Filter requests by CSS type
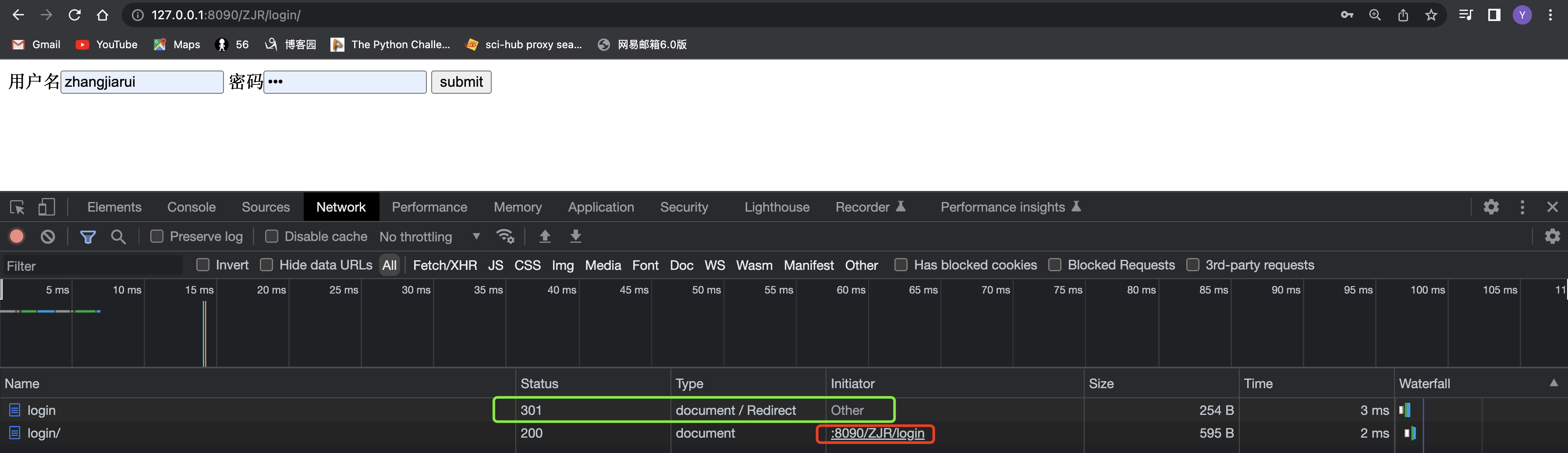1568x453 pixels. pyautogui.click(x=527, y=265)
